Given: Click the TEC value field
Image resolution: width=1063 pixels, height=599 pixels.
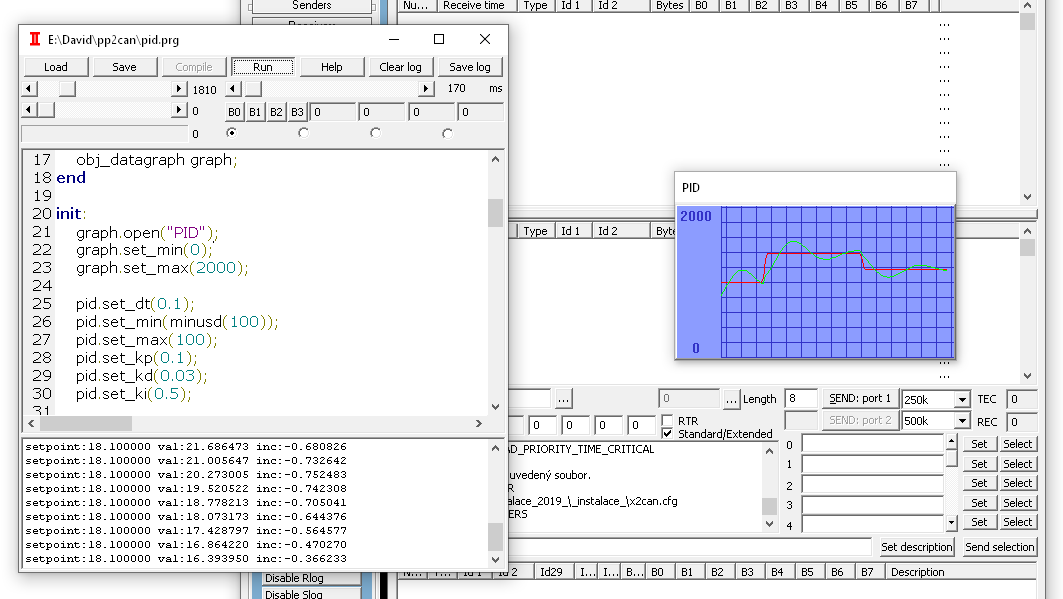Looking at the screenshot, I should 1022,399.
